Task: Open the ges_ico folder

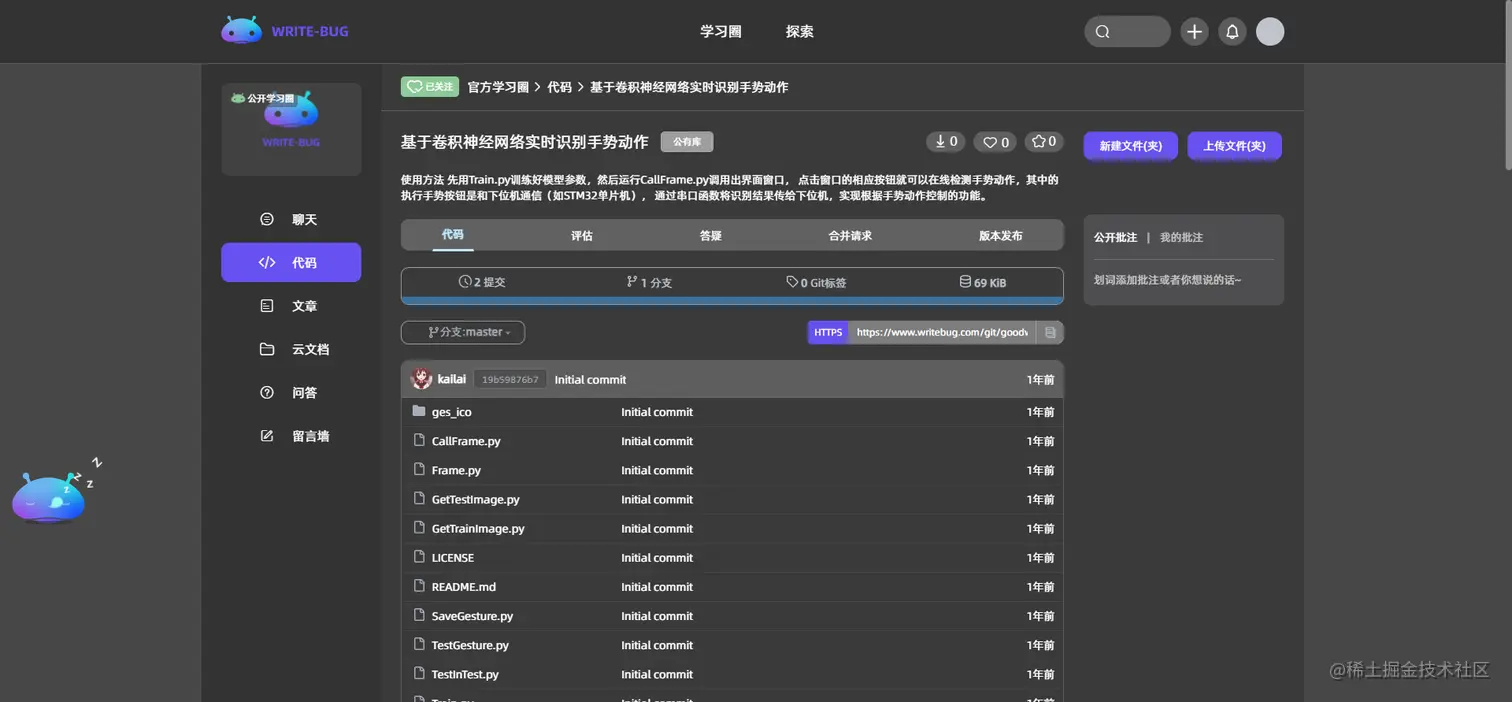Action: [x=451, y=412]
